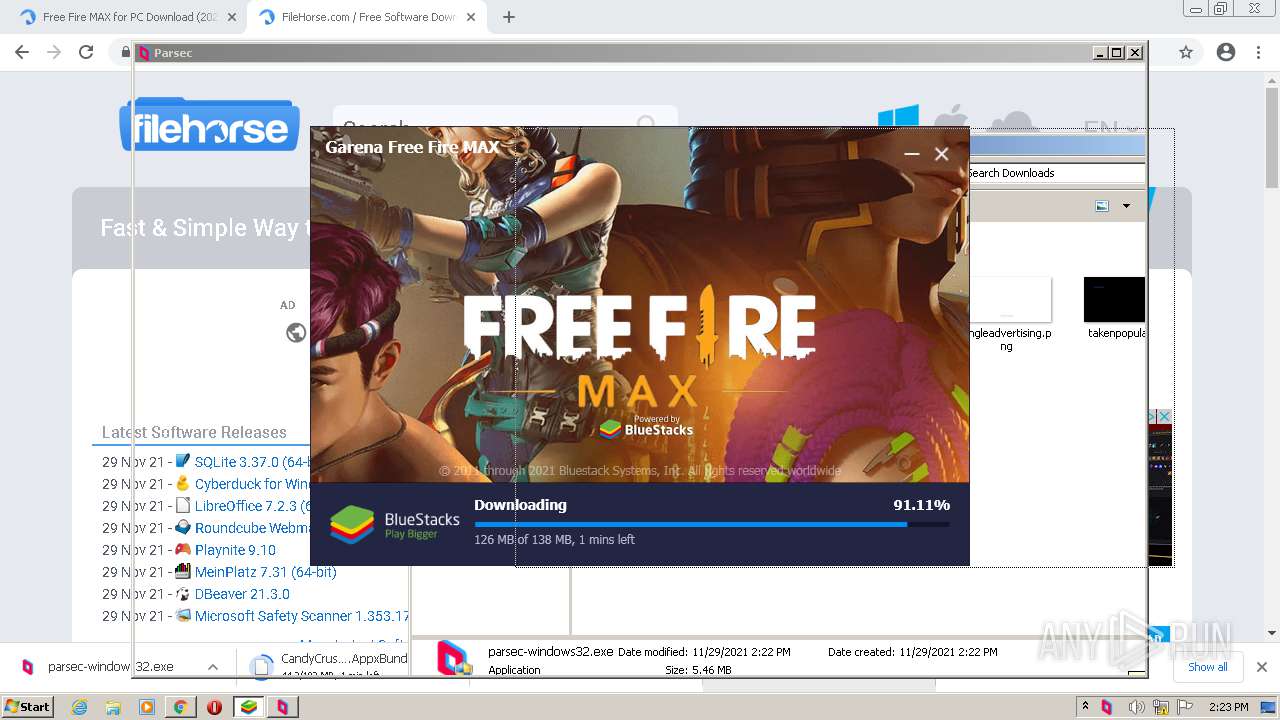Click the Action Center flag icon
The height and width of the screenshot is (720, 1280).
(x=1185, y=706)
